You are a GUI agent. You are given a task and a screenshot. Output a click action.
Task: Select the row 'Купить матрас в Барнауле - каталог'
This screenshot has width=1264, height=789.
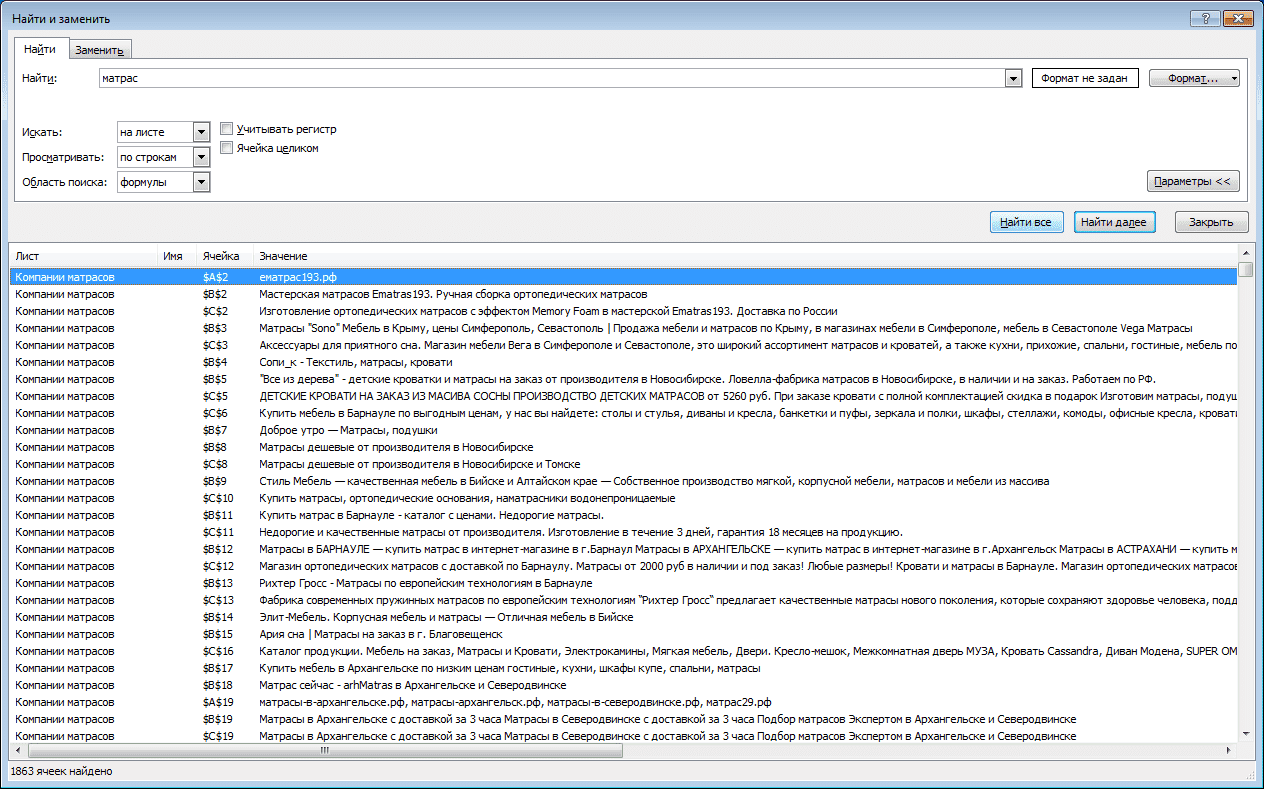tap(623, 515)
